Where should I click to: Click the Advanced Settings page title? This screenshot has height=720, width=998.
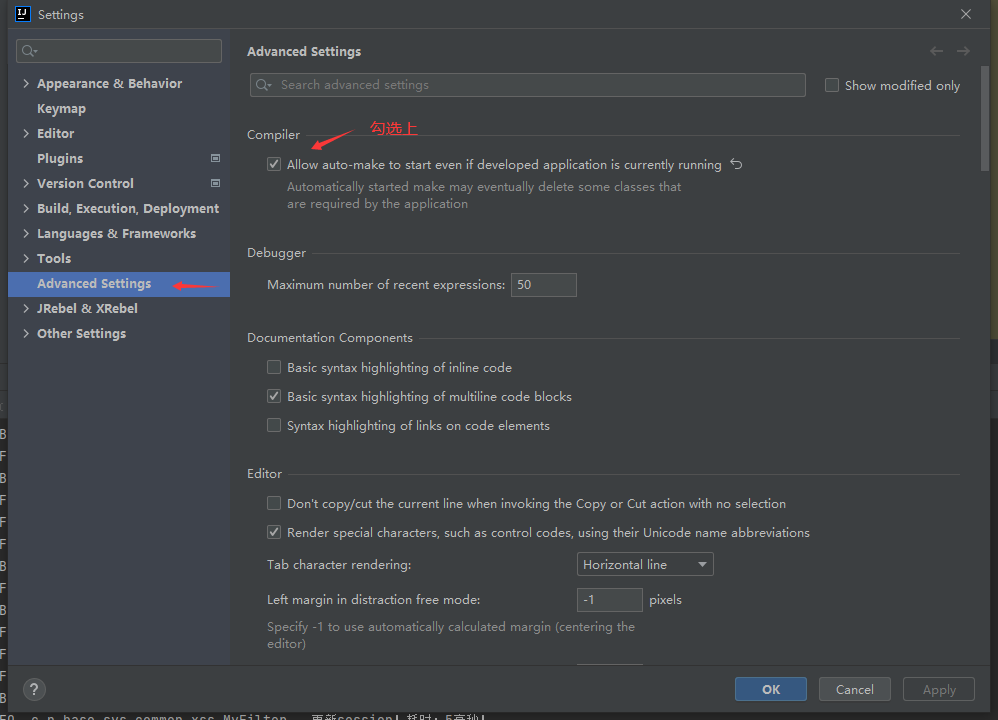tap(304, 52)
